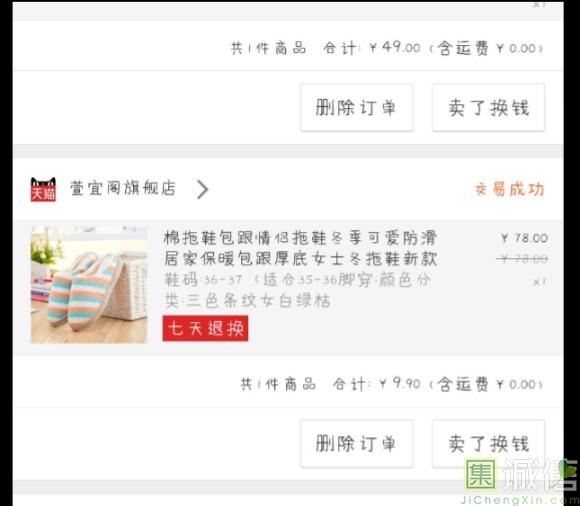
Task: Tap 删除订单 on the ¥49.00 order
Action: coord(357,108)
